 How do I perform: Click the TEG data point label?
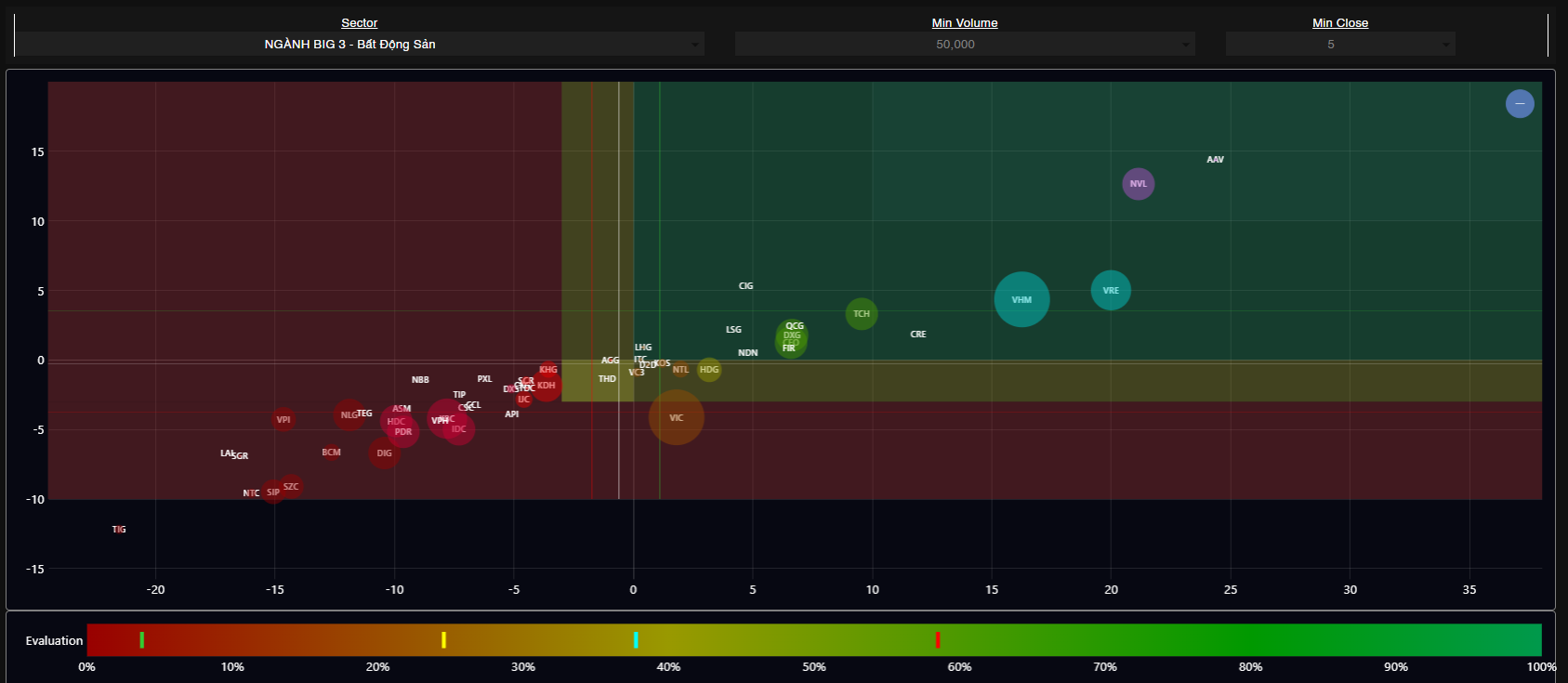tap(364, 414)
